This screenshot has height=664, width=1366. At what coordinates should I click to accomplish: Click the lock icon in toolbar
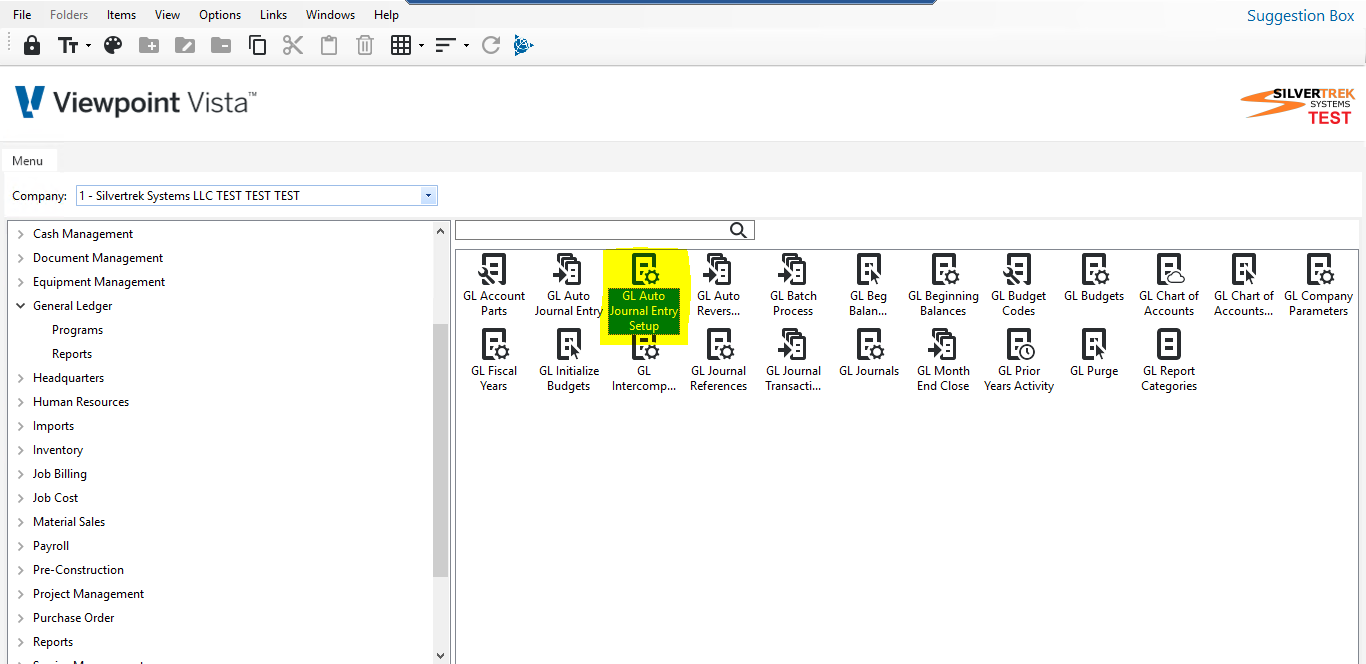[x=32, y=45]
